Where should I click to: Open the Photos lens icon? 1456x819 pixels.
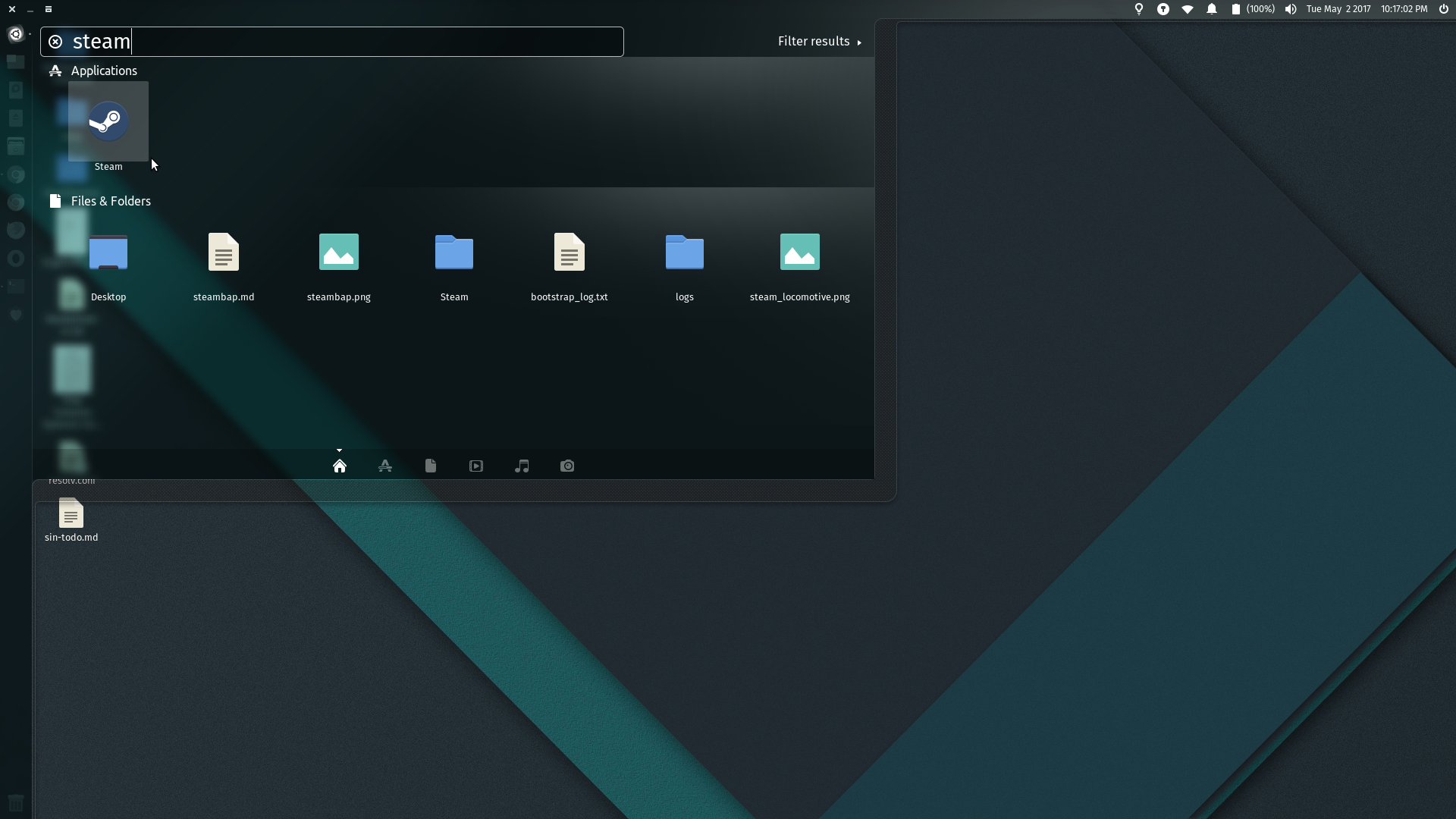point(567,466)
